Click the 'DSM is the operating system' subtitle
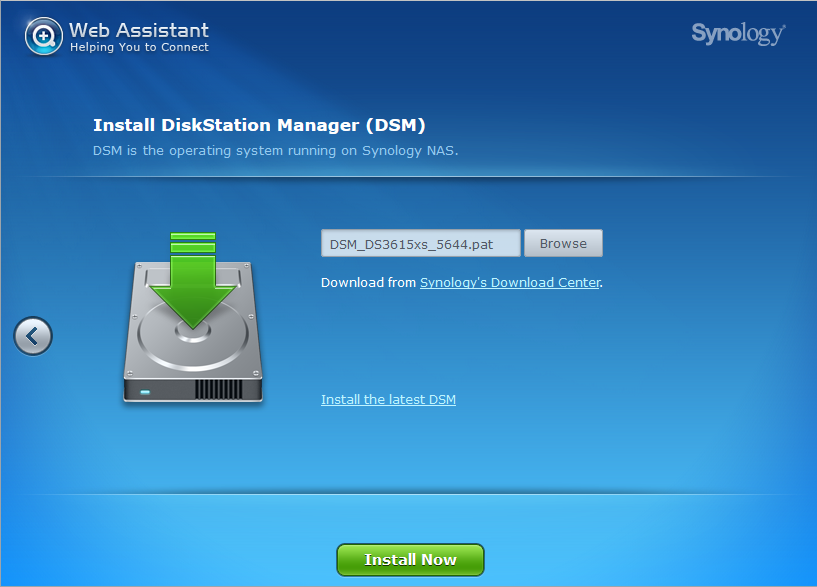This screenshot has height=587, width=817. (275, 151)
